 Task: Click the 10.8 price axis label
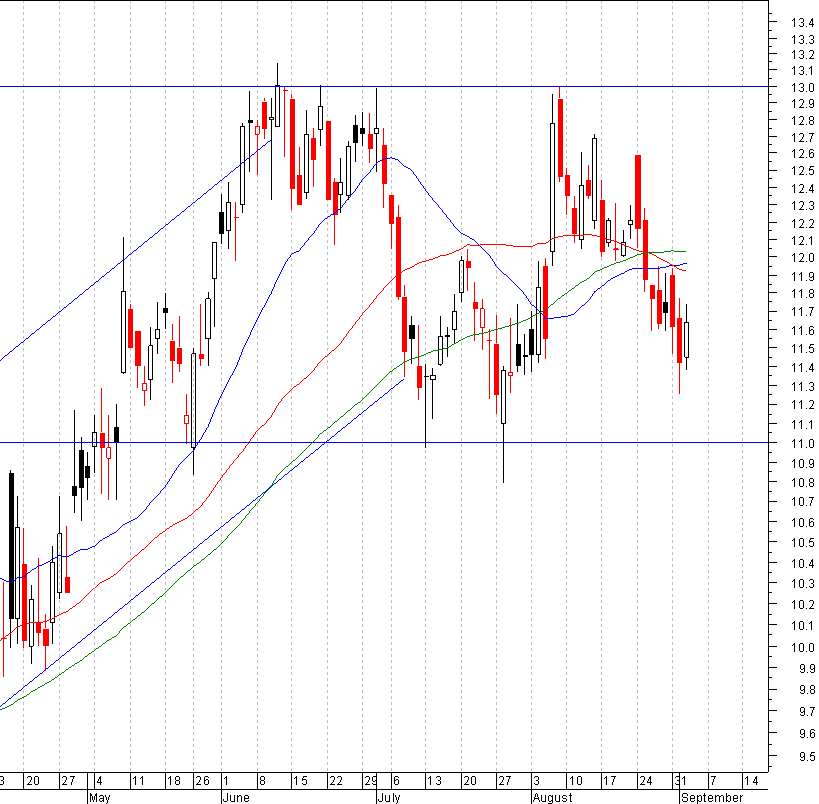tap(802, 483)
